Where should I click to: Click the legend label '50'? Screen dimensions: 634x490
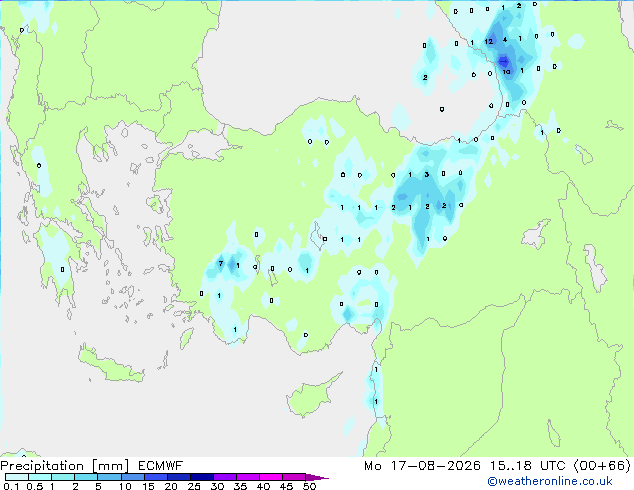pos(310,486)
